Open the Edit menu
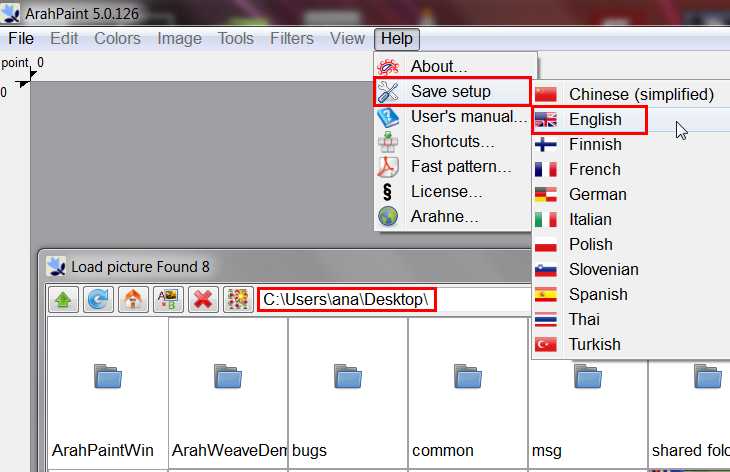Viewport: 730px width, 472px height. click(x=64, y=39)
